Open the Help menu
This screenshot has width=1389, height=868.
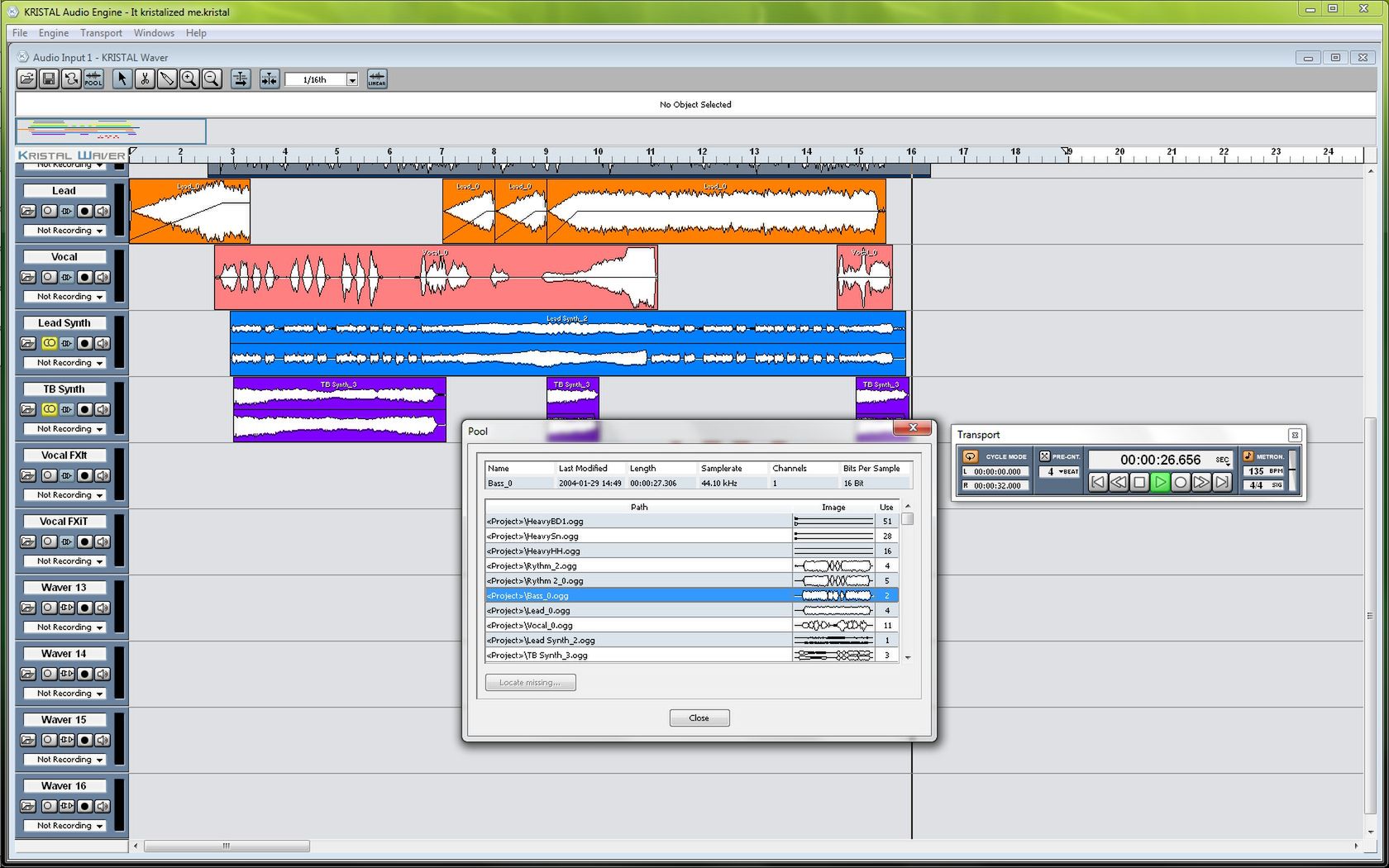(x=196, y=33)
